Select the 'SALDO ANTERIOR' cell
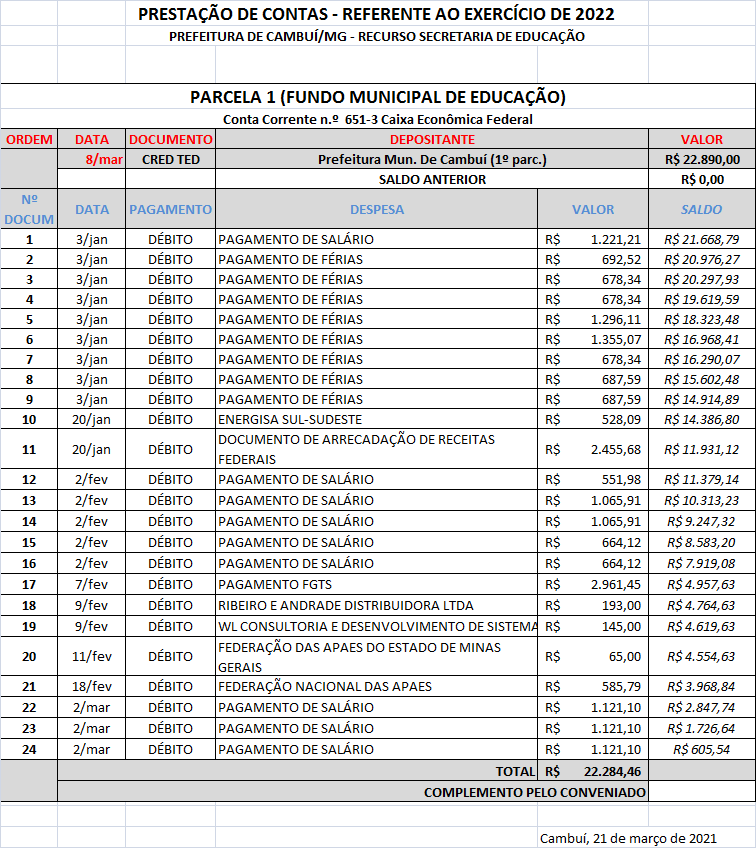756x848 pixels. point(432,180)
